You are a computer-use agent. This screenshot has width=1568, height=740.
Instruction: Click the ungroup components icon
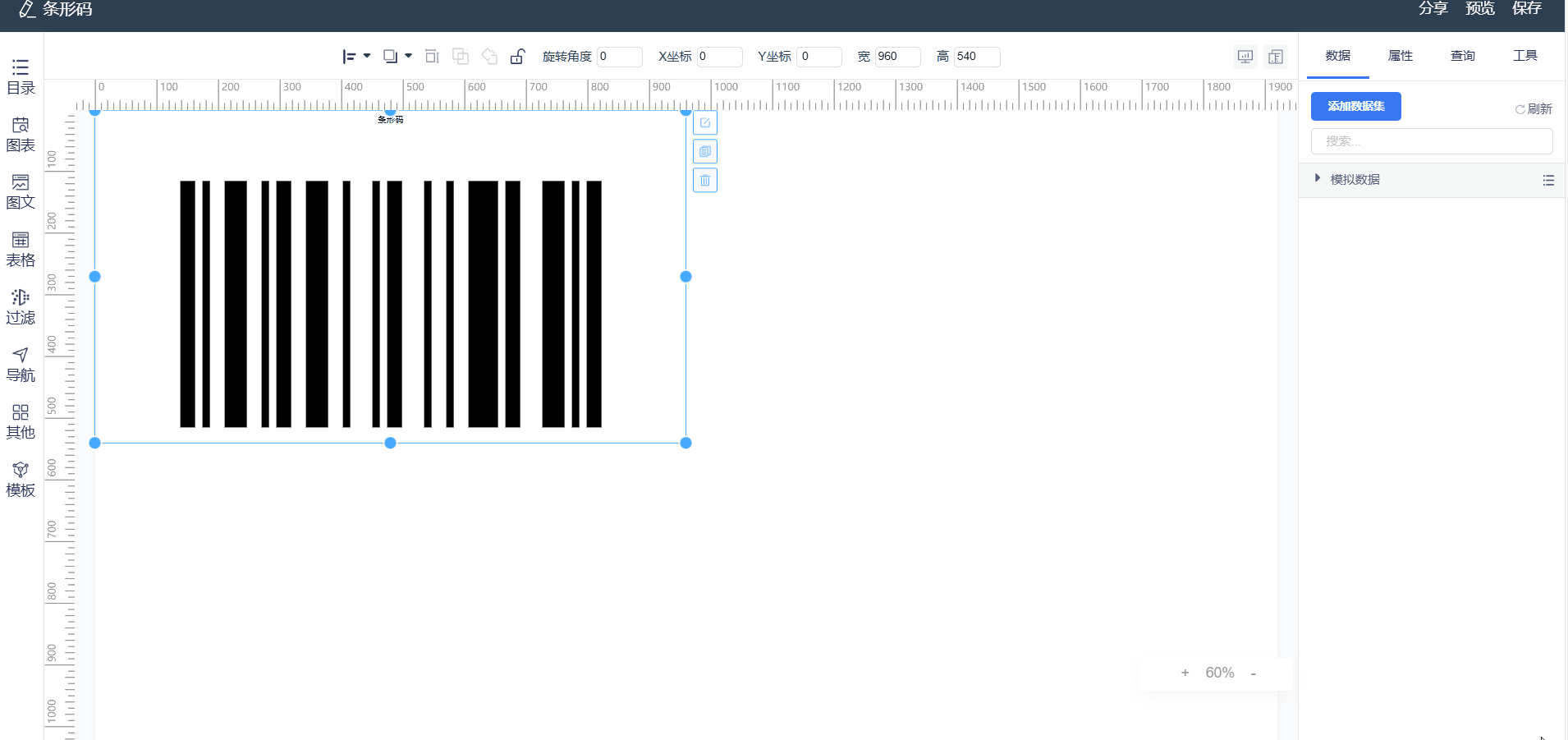(489, 57)
